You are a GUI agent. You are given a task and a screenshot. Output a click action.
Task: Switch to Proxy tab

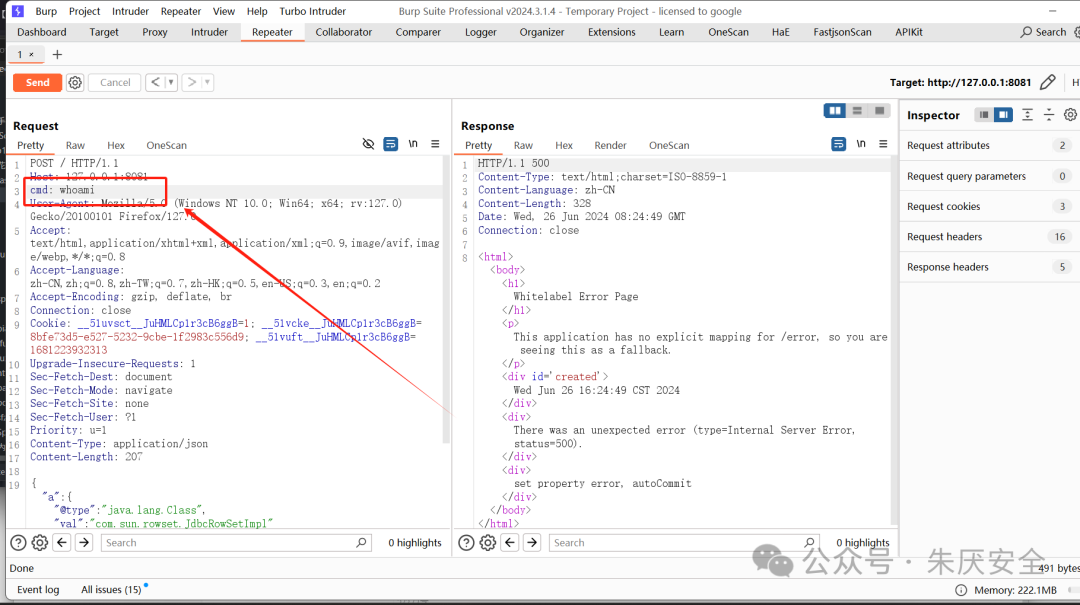point(155,32)
